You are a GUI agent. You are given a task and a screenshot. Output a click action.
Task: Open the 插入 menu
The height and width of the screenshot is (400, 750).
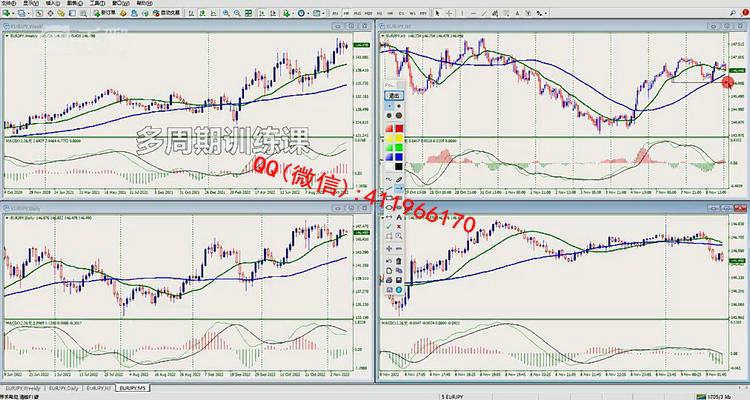coord(53,3)
